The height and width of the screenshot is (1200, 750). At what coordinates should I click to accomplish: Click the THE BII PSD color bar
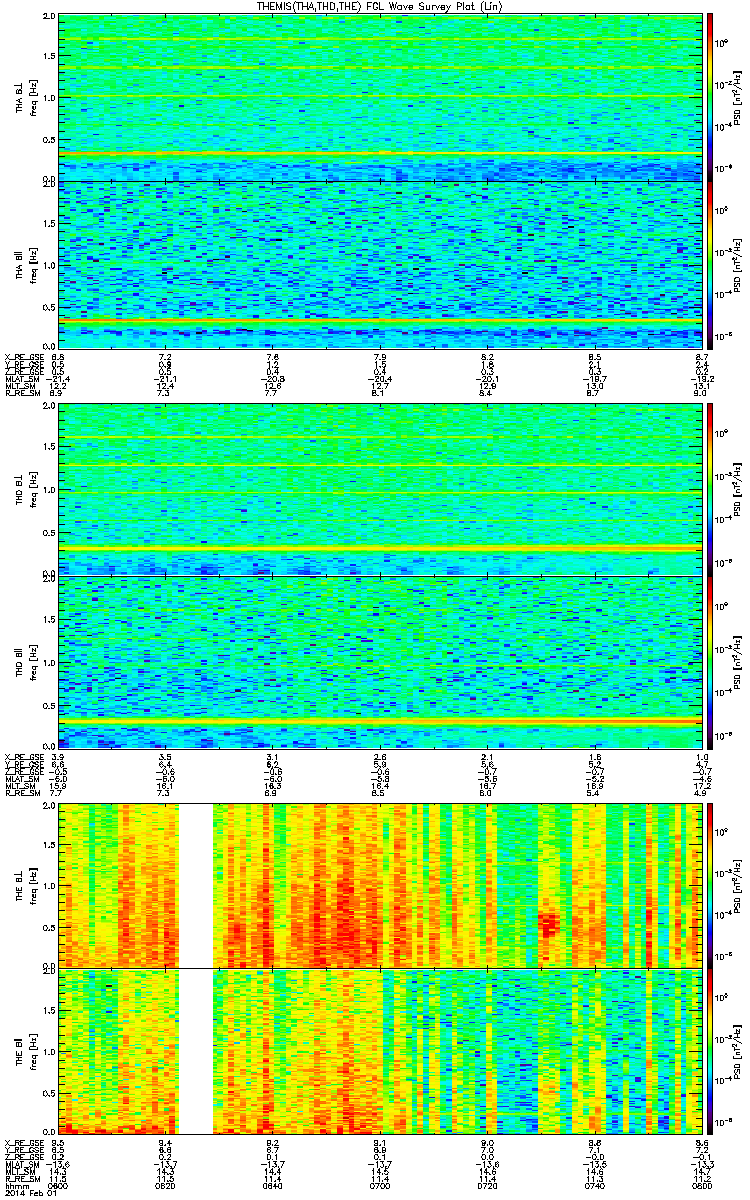(x=709, y=1050)
